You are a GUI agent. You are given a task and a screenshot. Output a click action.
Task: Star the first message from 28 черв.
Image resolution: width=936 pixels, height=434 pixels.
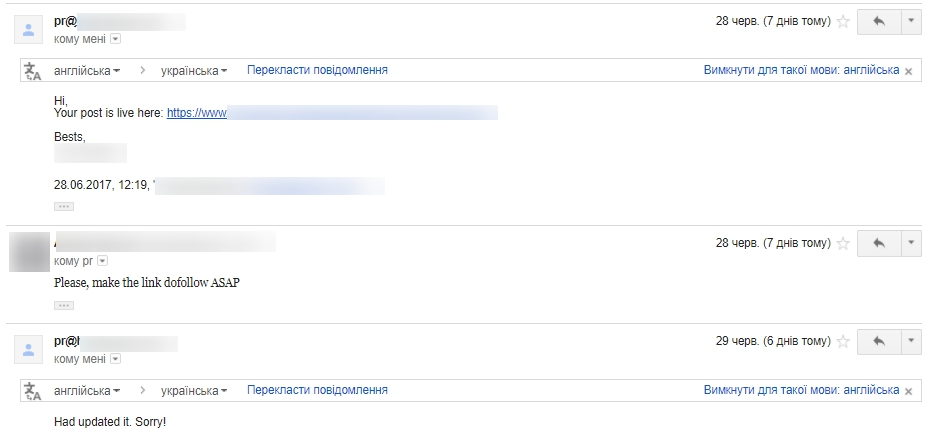click(x=843, y=21)
